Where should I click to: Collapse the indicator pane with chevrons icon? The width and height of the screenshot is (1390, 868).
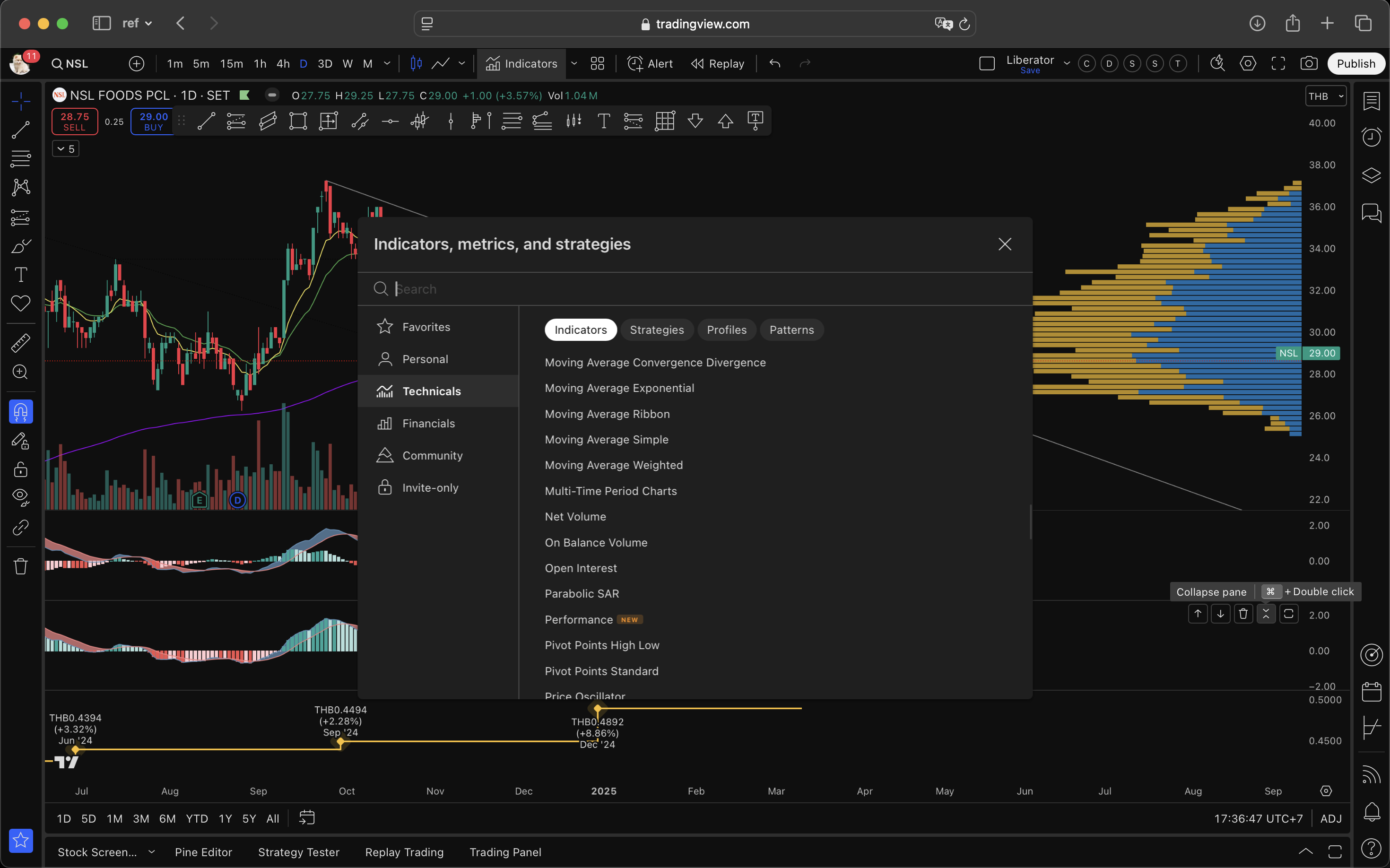pyautogui.click(x=1266, y=614)
